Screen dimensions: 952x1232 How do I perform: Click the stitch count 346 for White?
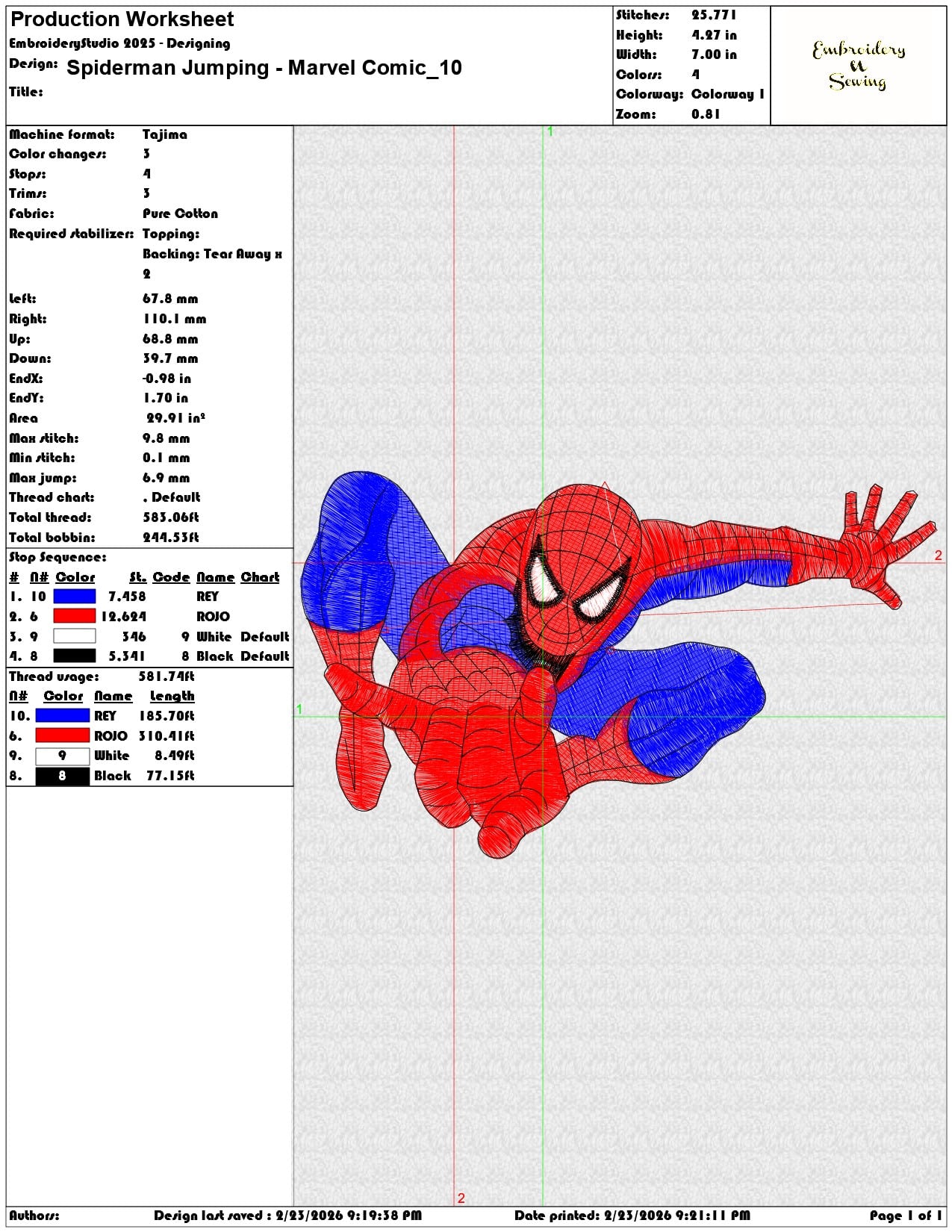(x=134, y=637)
